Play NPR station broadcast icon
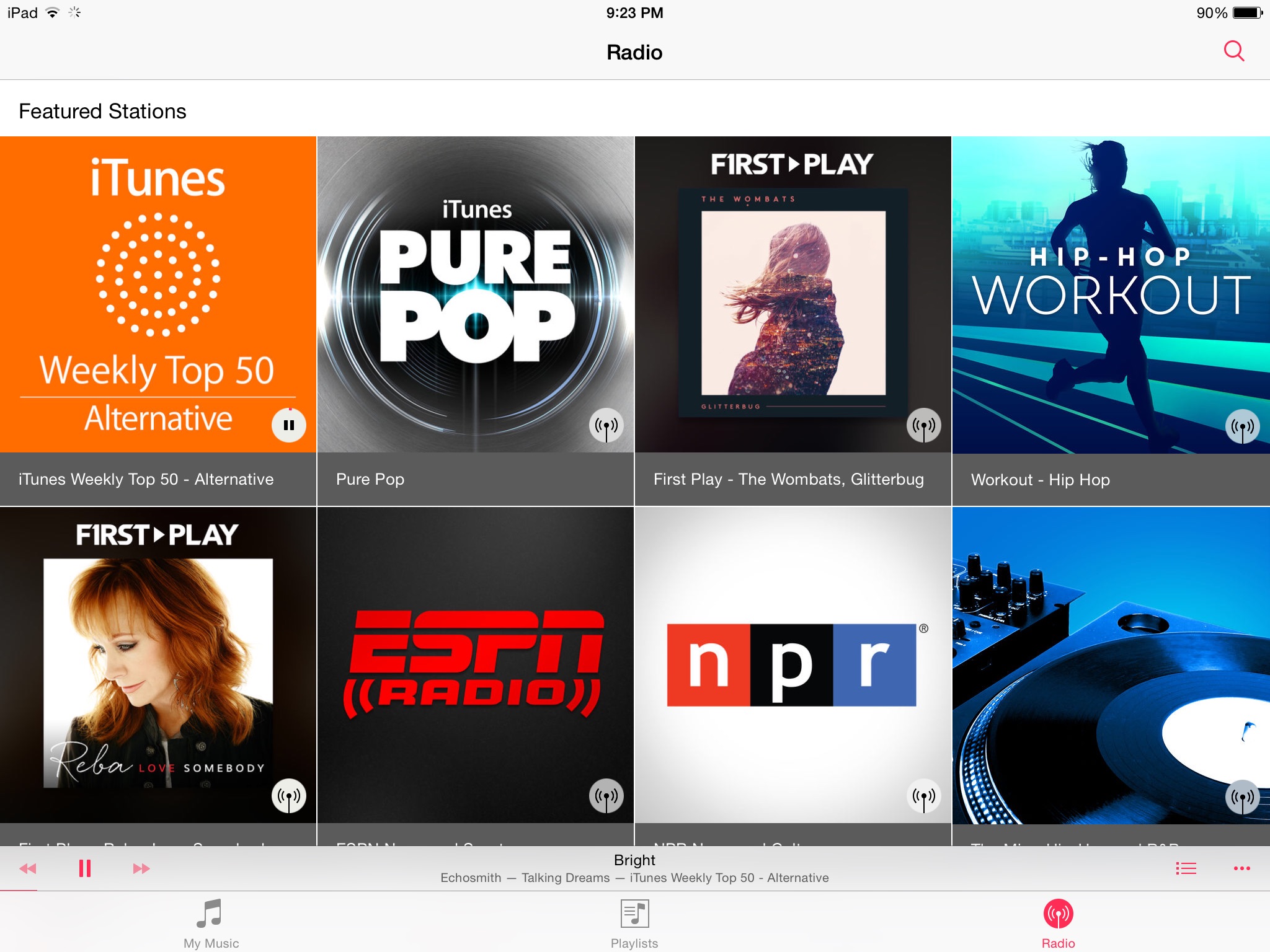Image resolution: width=1270 pixels, height=952 pixels. point(923,796)
